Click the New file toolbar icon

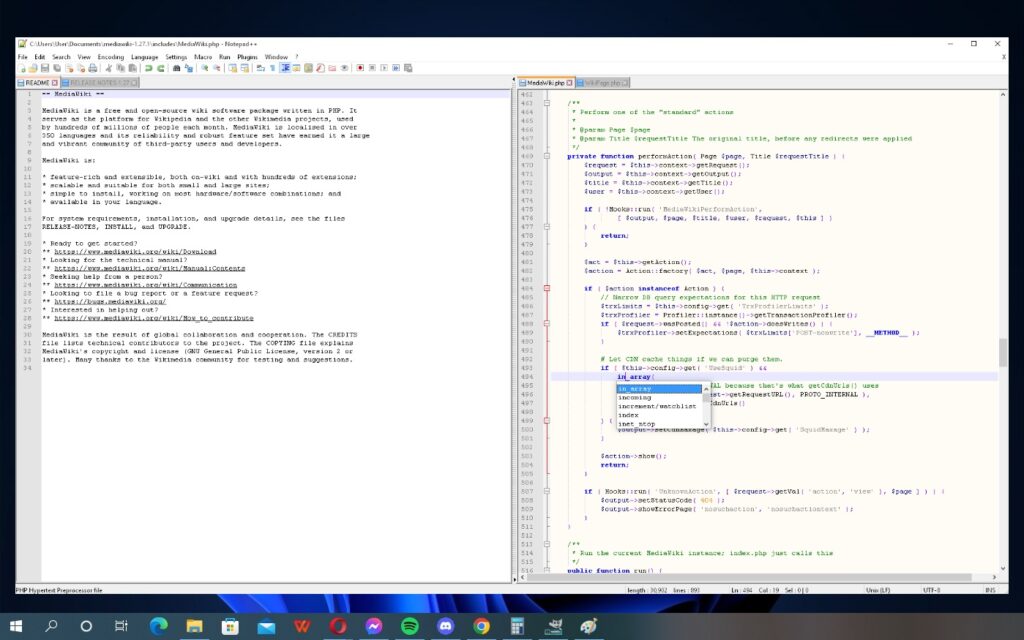pyautogui.click(x=22, y=68)
